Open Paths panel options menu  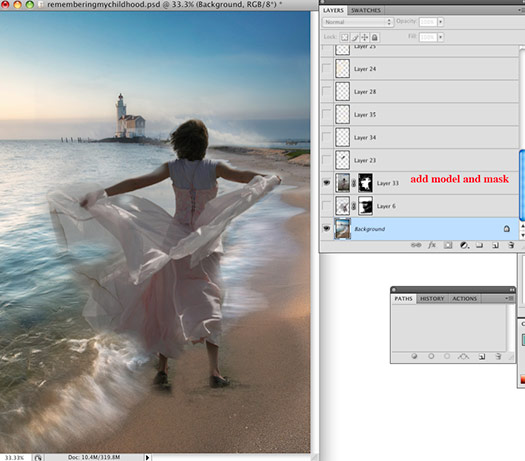coord(510,298)
